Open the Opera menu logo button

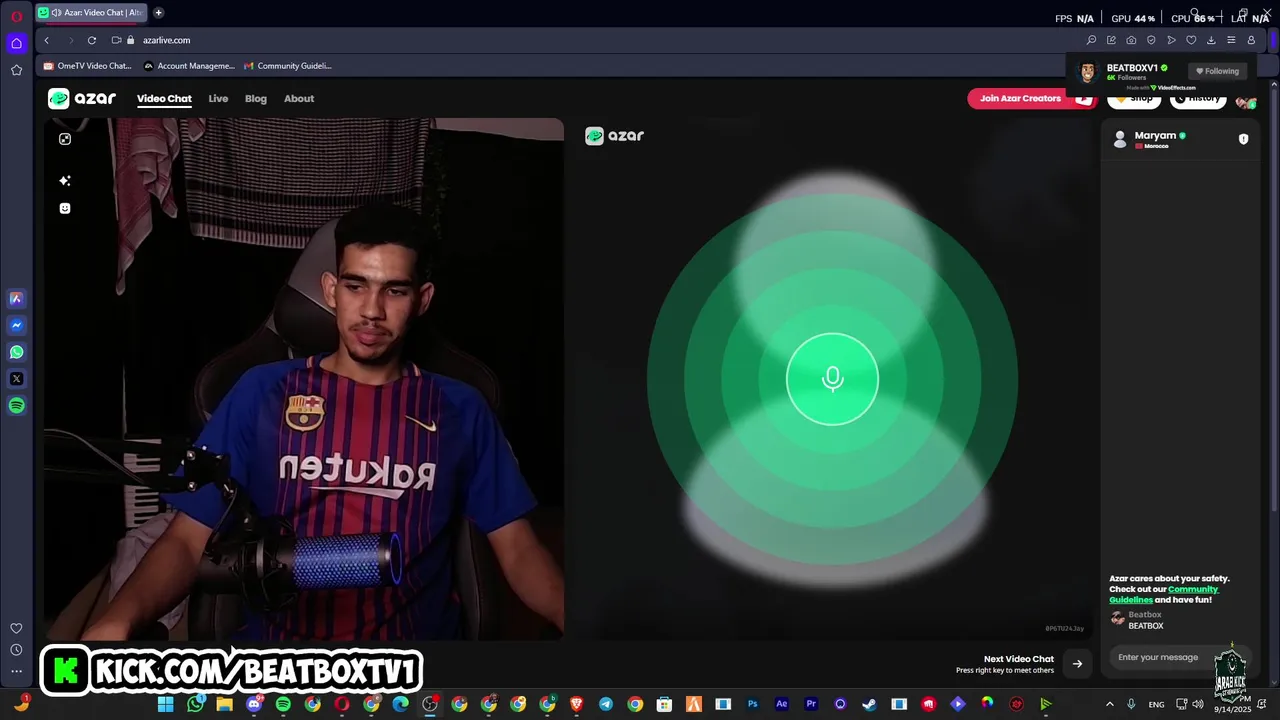click(16, 16)
